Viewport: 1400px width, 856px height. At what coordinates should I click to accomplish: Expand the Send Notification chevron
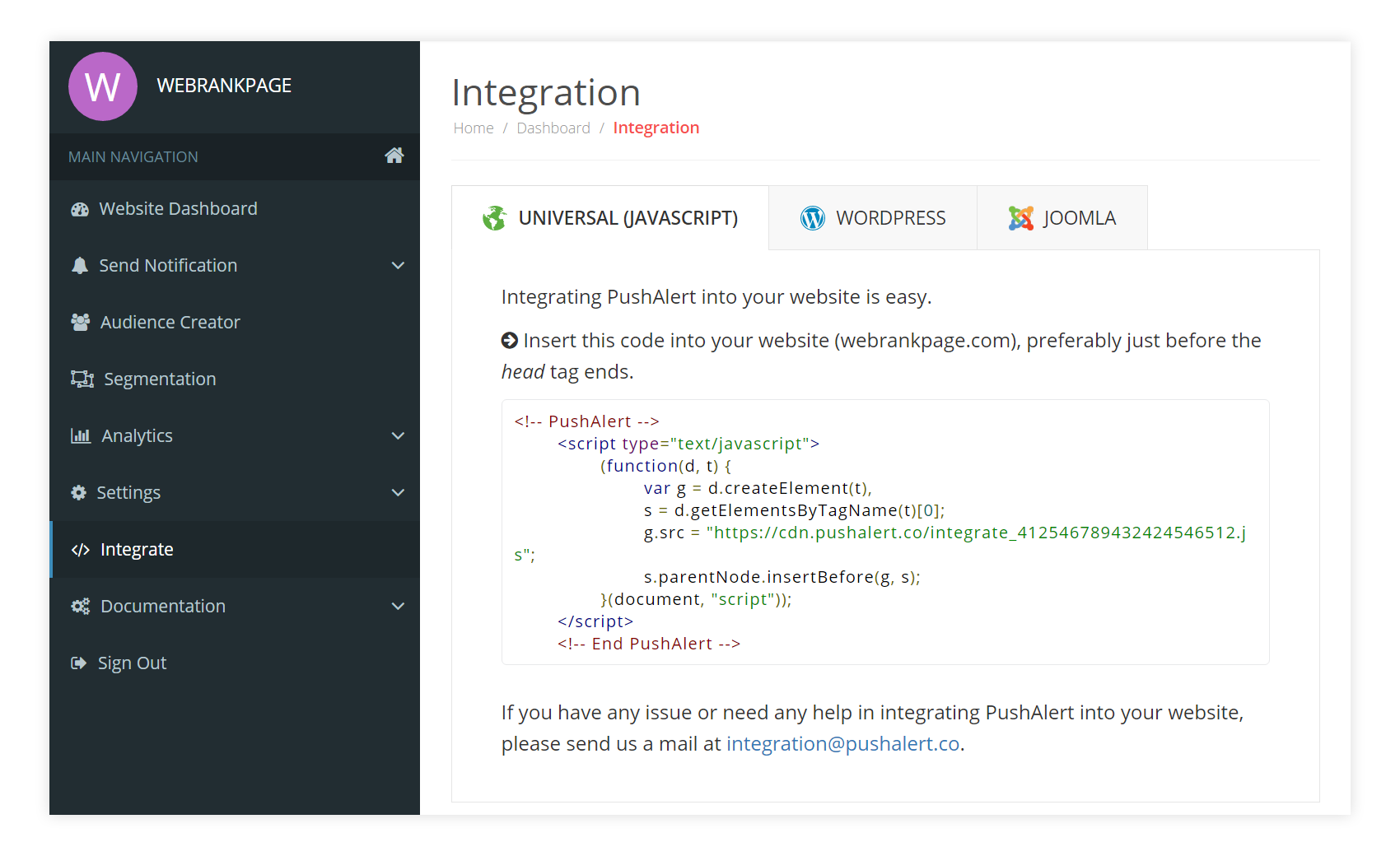[398, 265]
